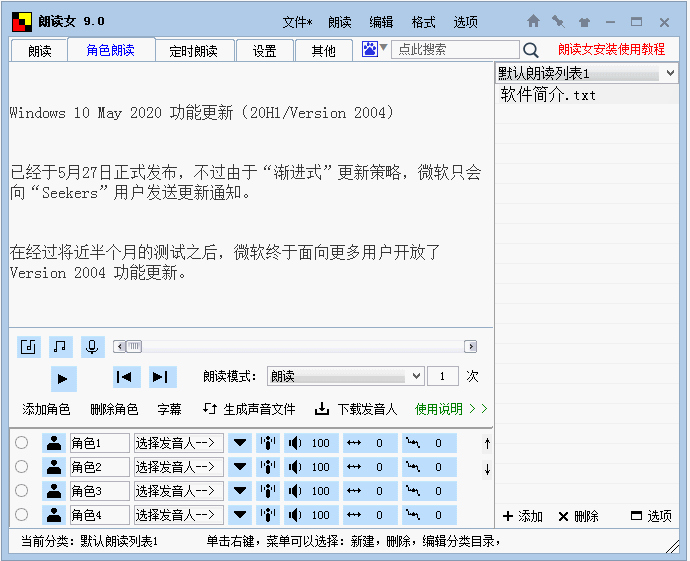Open the 编辑 menu

381,22
